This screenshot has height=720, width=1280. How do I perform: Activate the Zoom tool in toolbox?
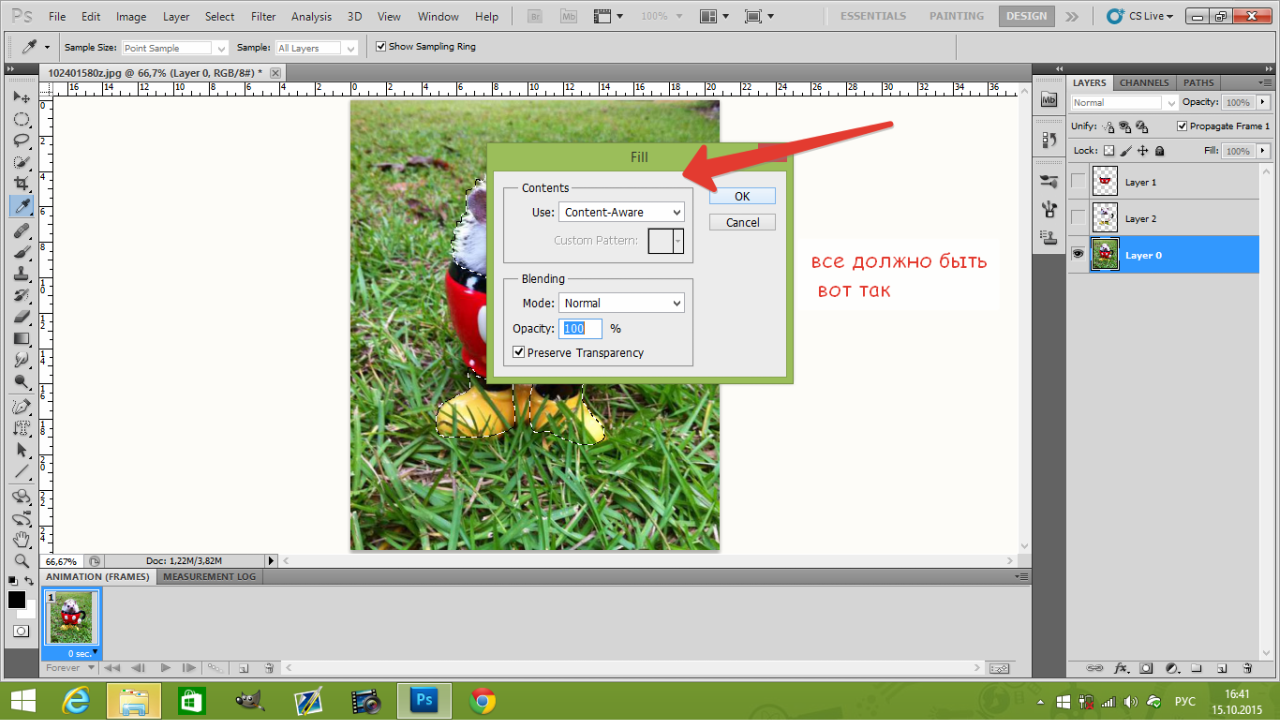(20, 561)
